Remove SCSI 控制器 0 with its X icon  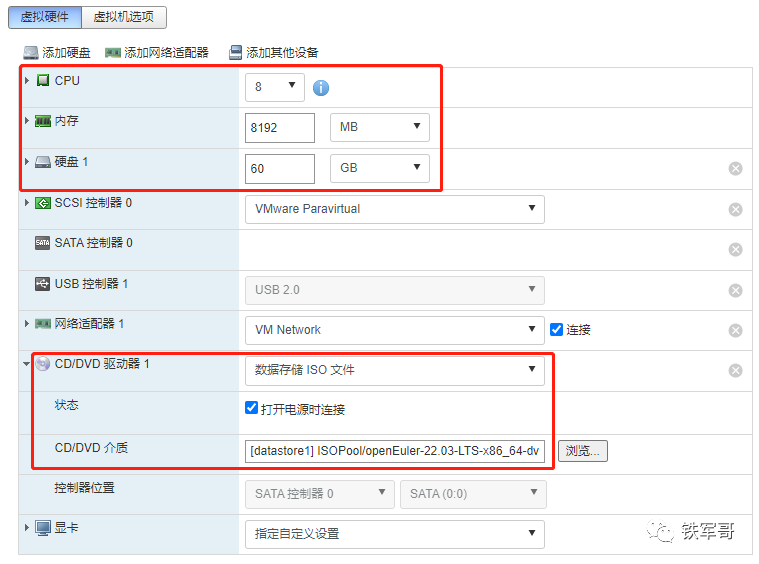735,209
